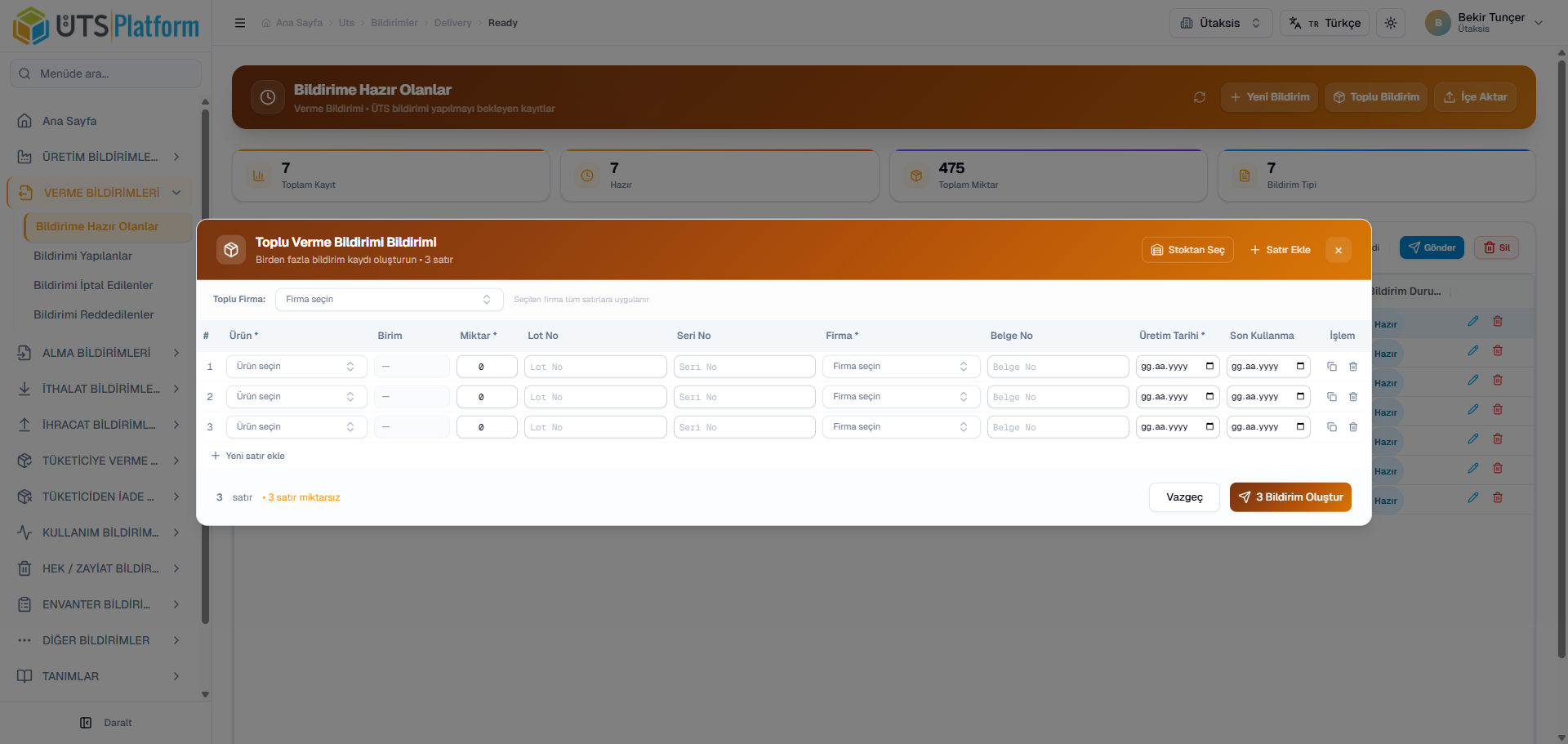Click the refresh icon in header banner
Image resolution: width=1568 pixels, height=744 pixels.
pyautogui.click(x=1199, y=97)
